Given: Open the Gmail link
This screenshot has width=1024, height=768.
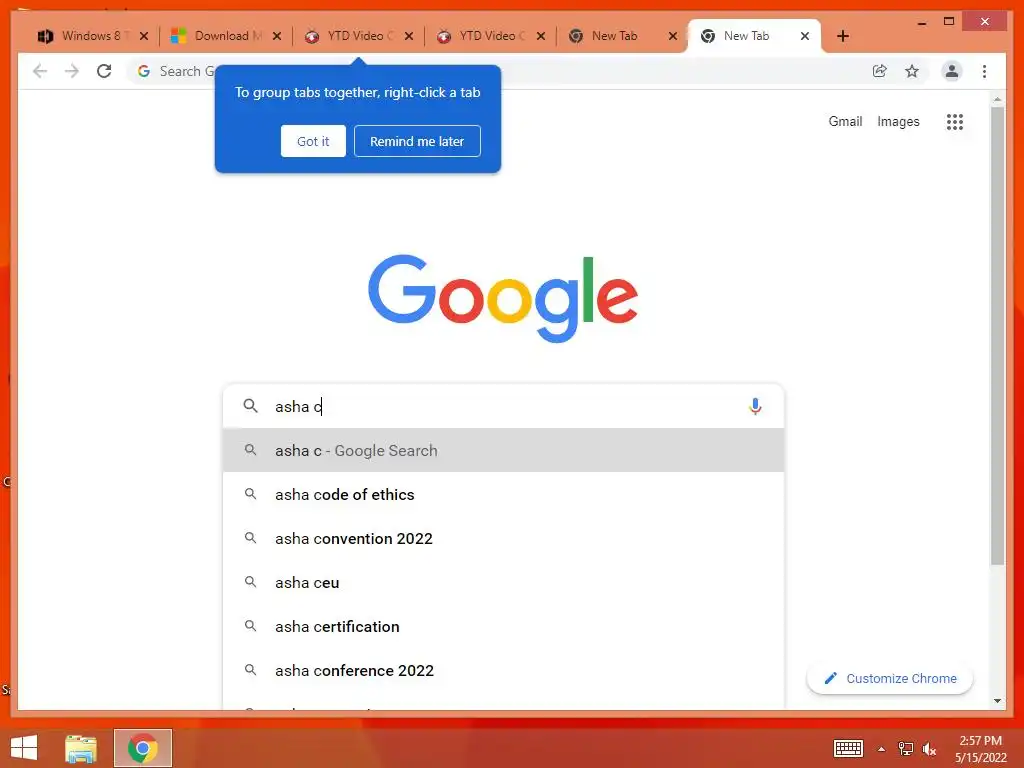Looking at the screenshot, I should [845, 121].
